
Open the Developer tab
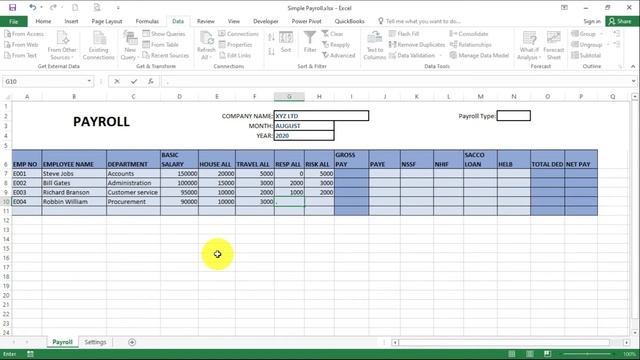tap(266, 21)
